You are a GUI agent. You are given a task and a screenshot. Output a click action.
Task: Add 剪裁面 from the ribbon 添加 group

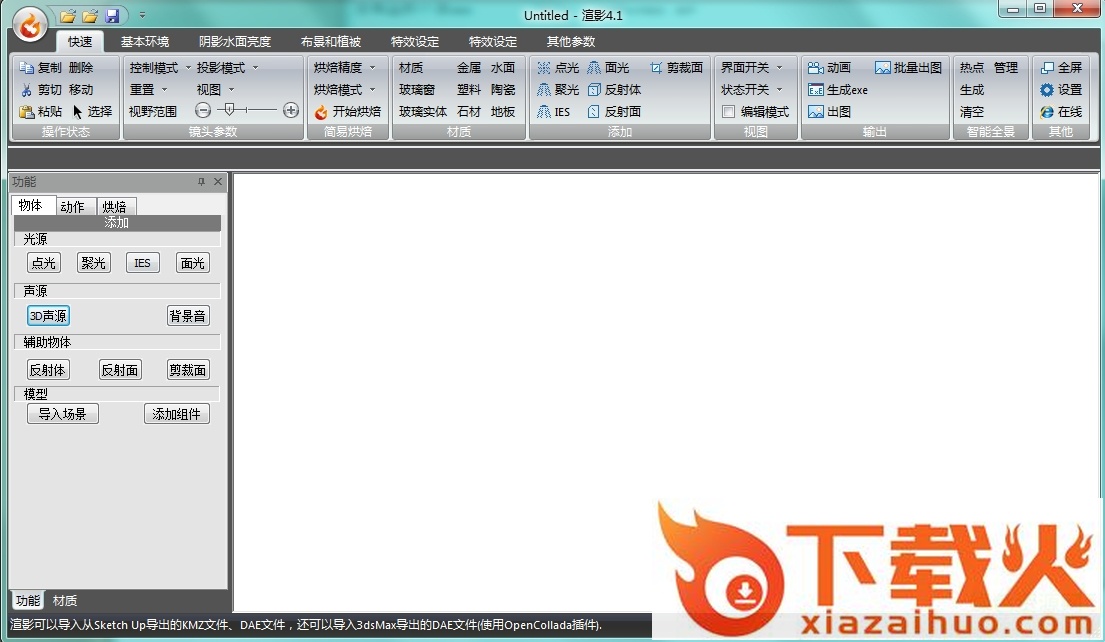click(x=677, y=68)
